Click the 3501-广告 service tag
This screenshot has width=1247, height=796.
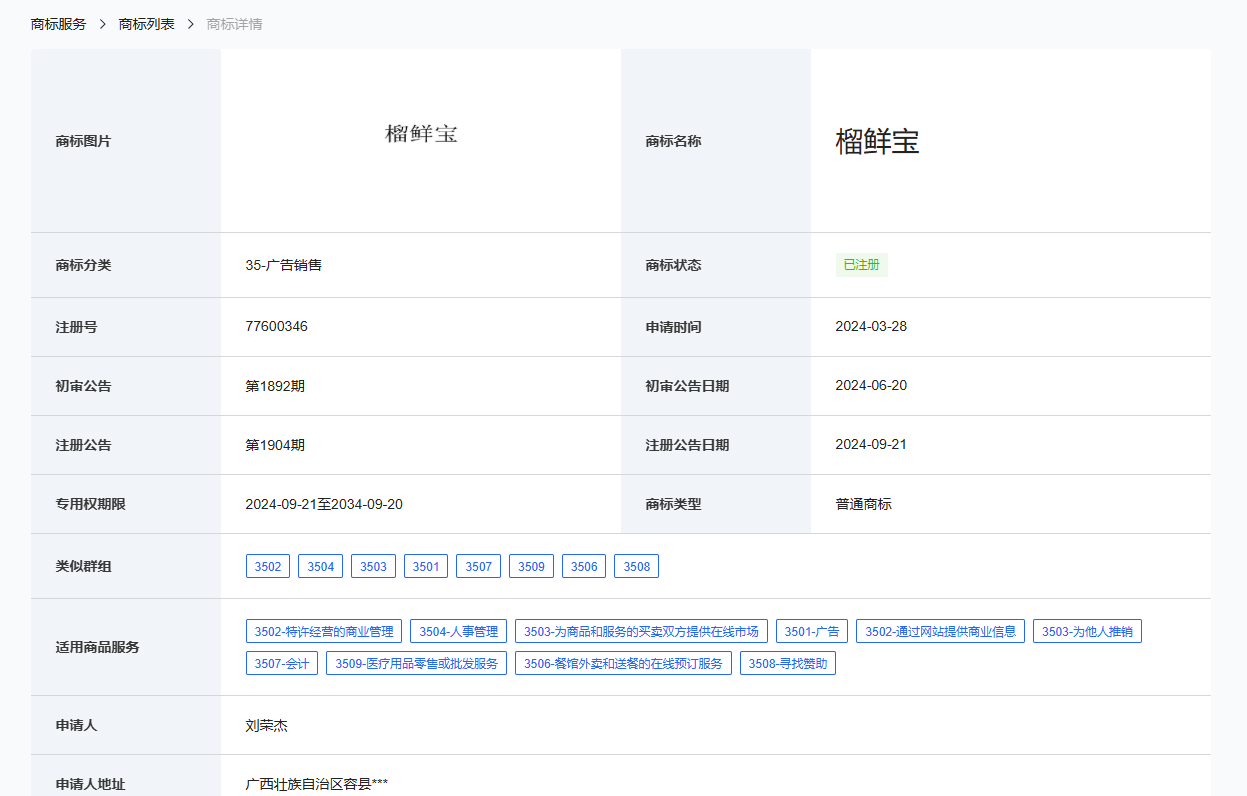point(812,631)
